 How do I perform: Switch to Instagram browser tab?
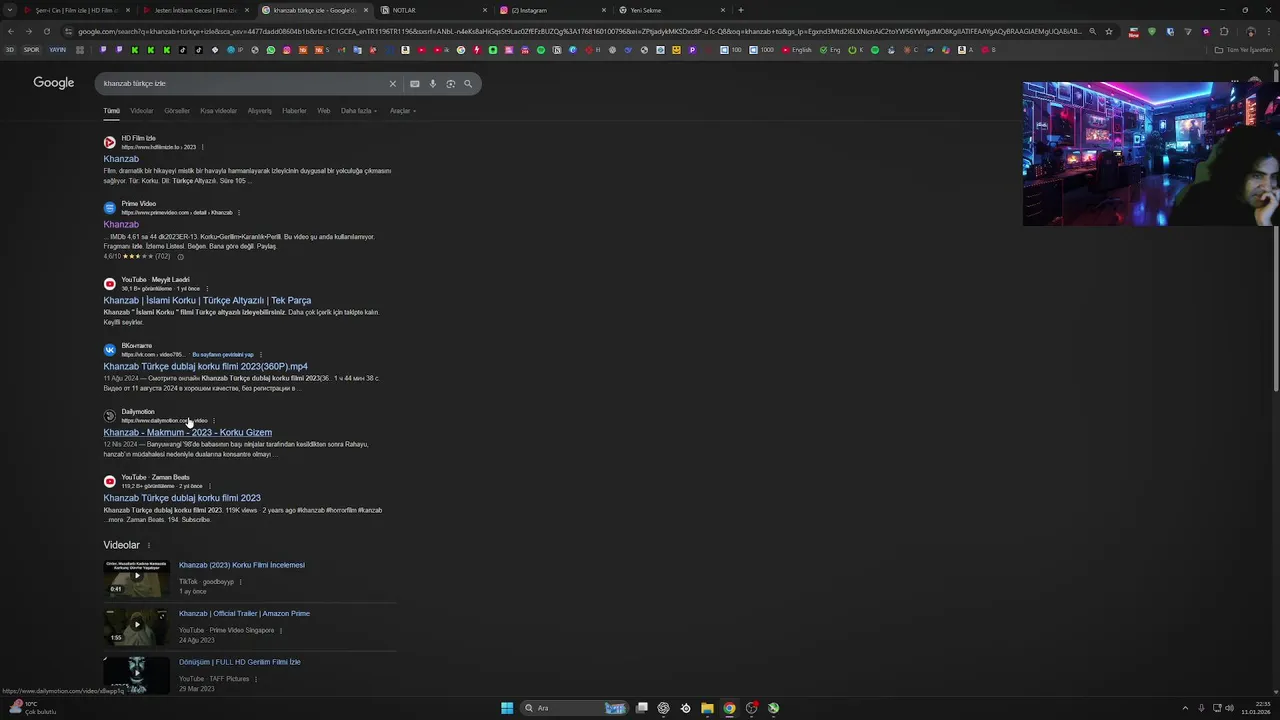[x=551, y=10]
